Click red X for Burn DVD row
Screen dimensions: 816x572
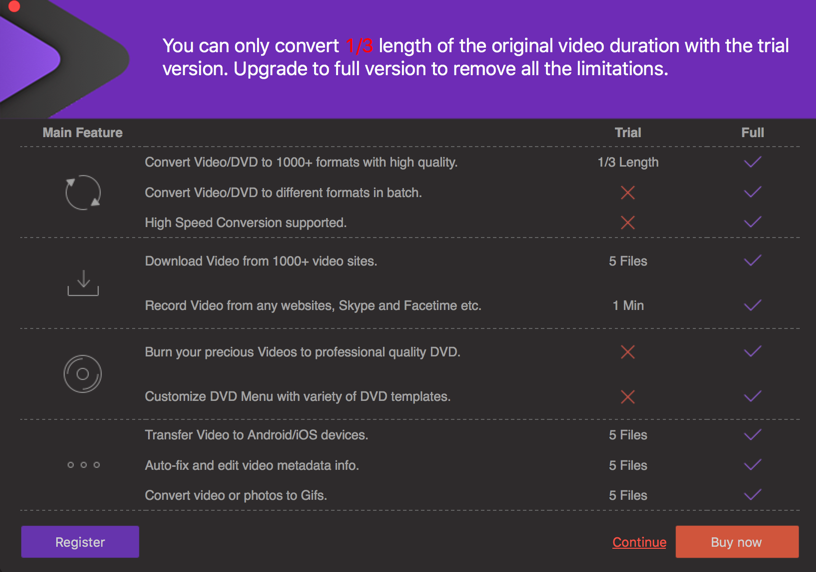(628, 352)
